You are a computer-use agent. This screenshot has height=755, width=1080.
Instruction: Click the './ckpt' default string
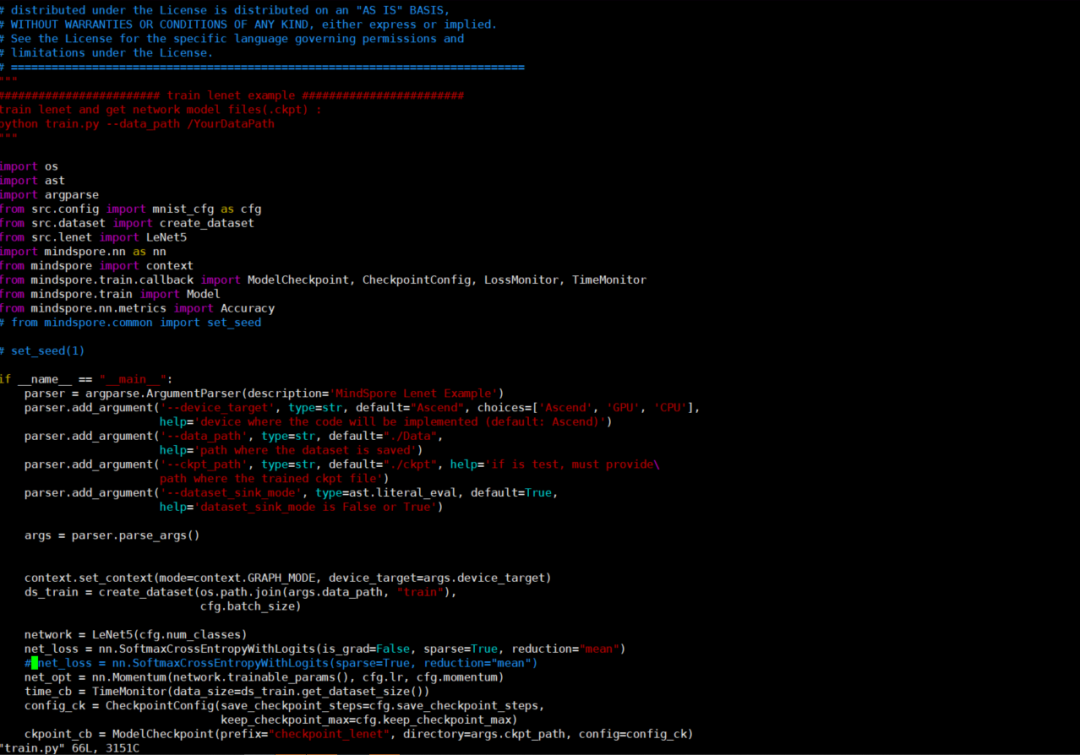click(411, 464)
